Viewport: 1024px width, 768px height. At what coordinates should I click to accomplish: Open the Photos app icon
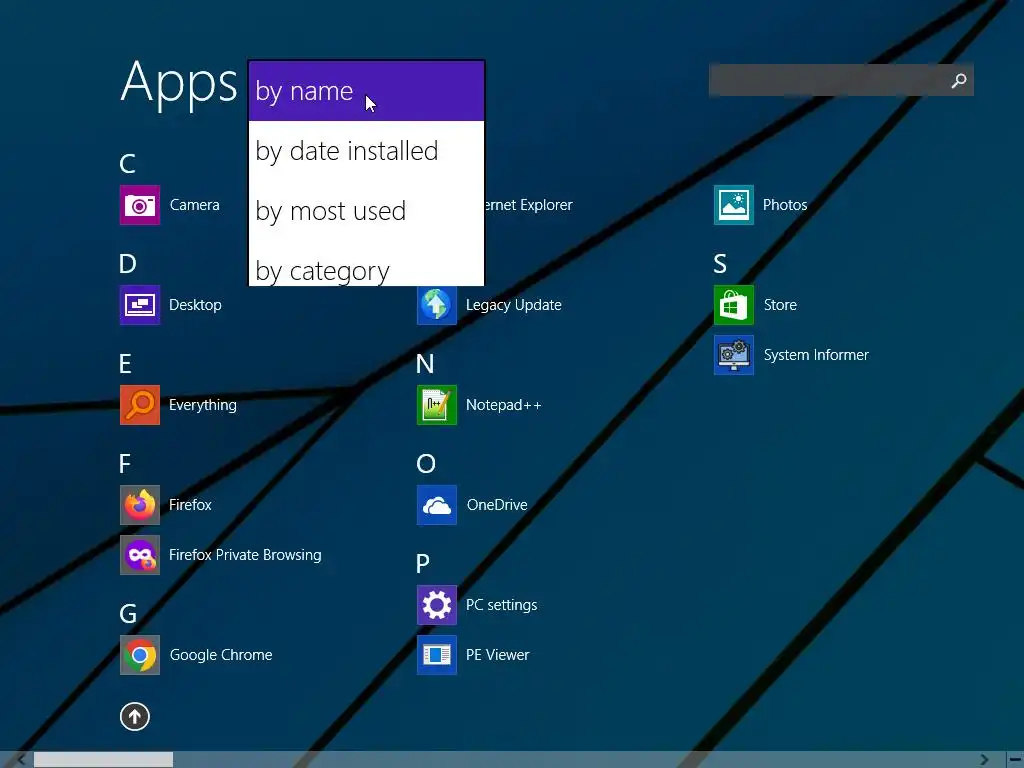click(x=733, y=205)
